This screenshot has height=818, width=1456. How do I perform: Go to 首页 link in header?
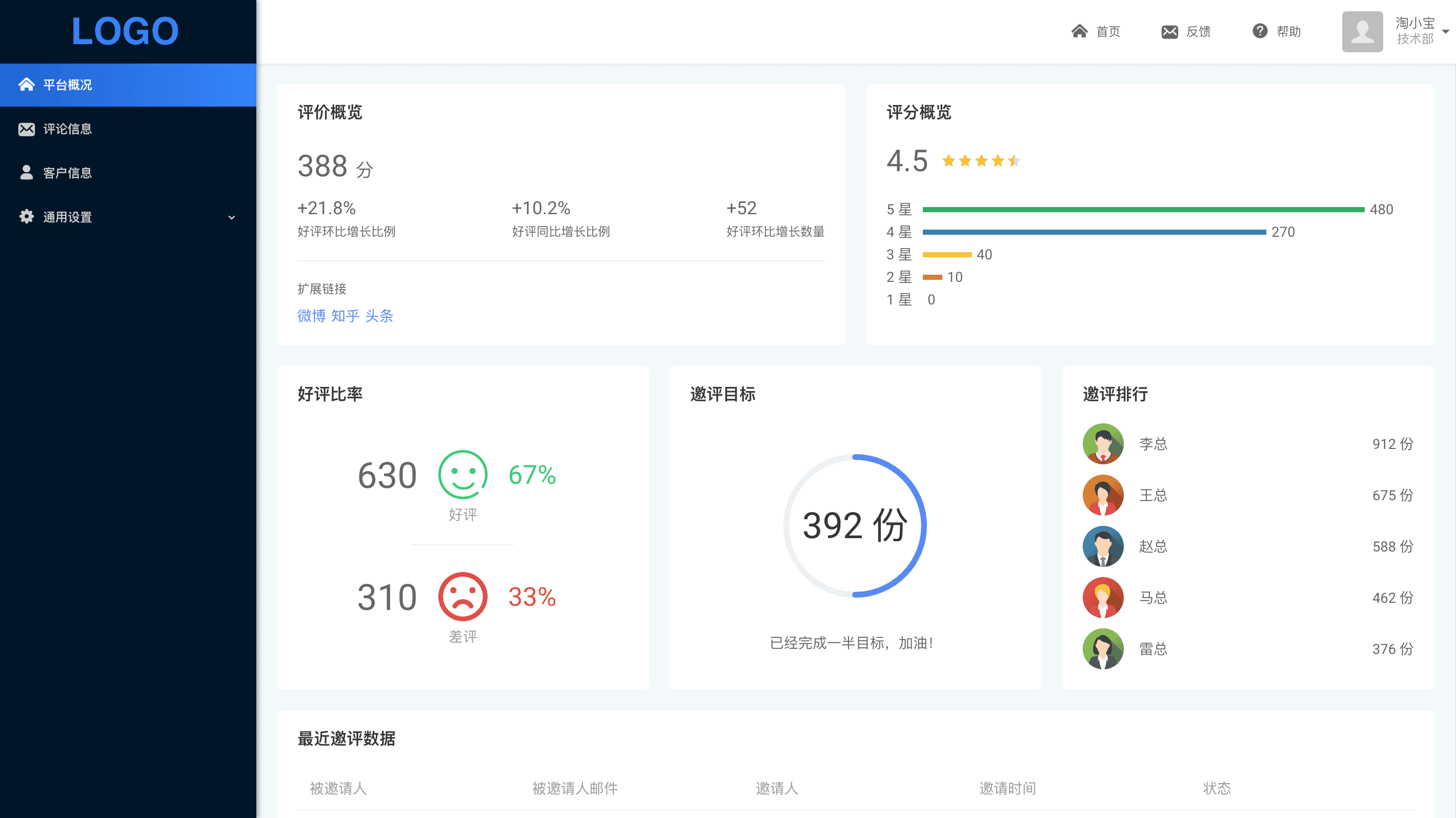[x=1108, y=32]
